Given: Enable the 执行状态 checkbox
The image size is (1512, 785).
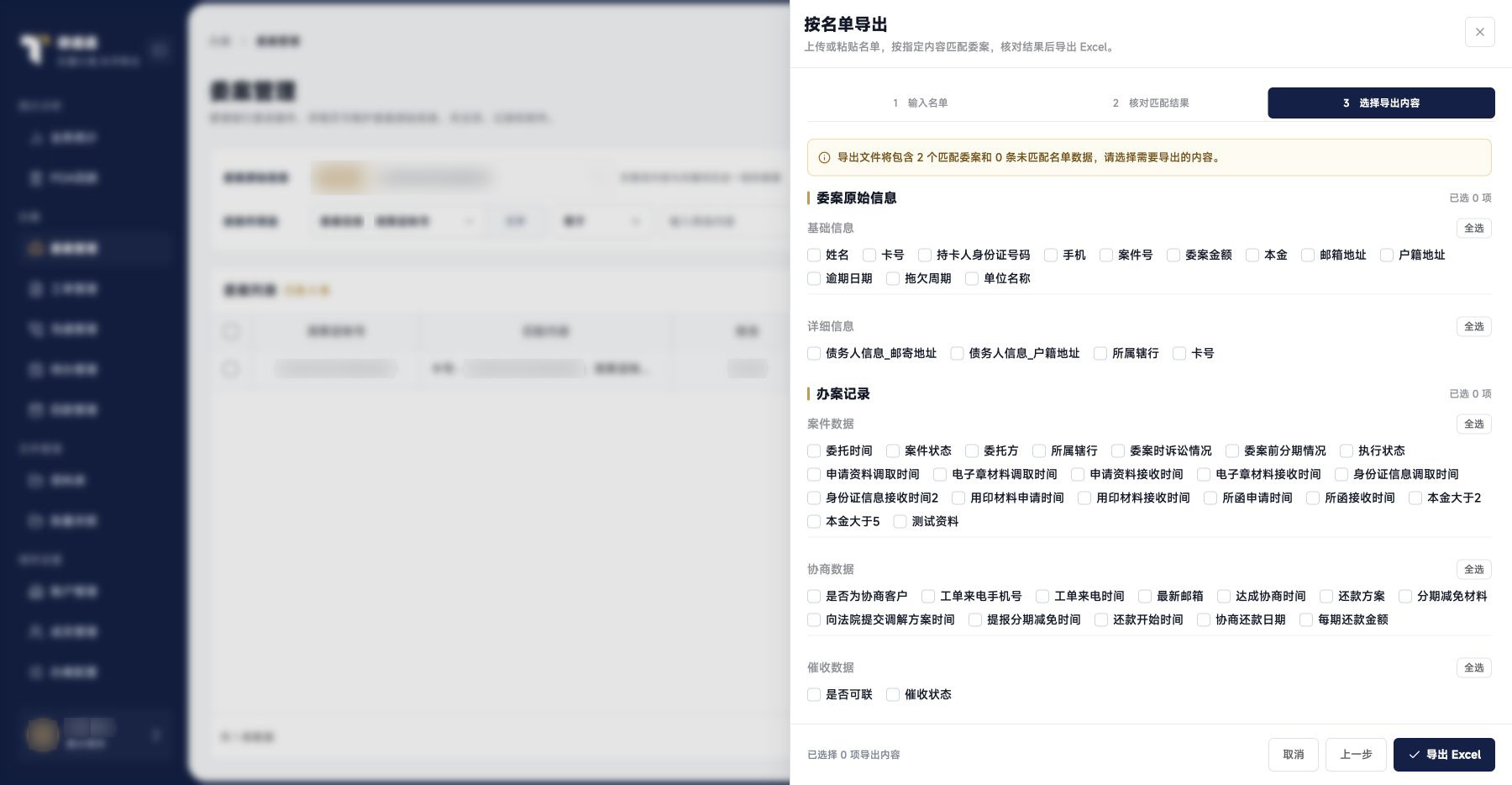Looking at the screenshot, I should [x=1347, y=450].
